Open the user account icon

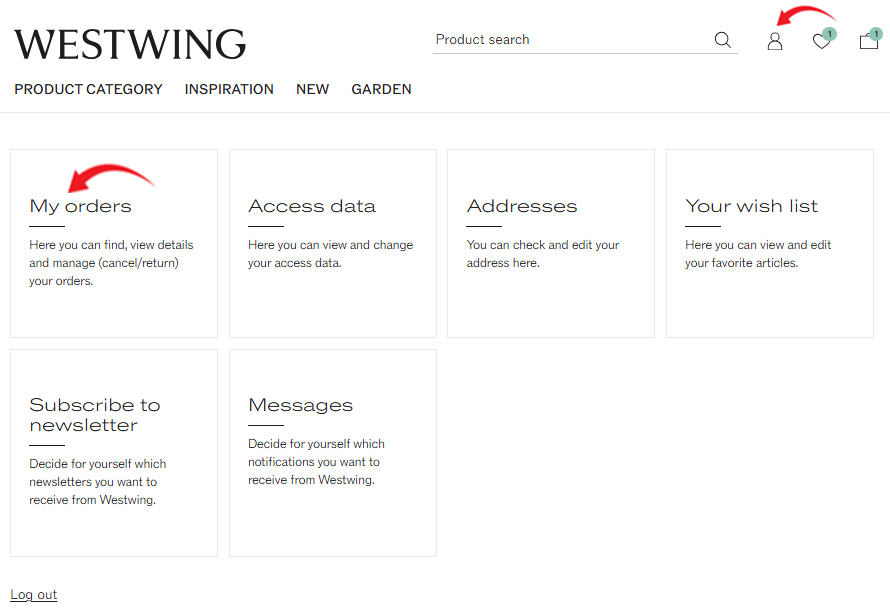pyautogui.click(x=775, y=41)
